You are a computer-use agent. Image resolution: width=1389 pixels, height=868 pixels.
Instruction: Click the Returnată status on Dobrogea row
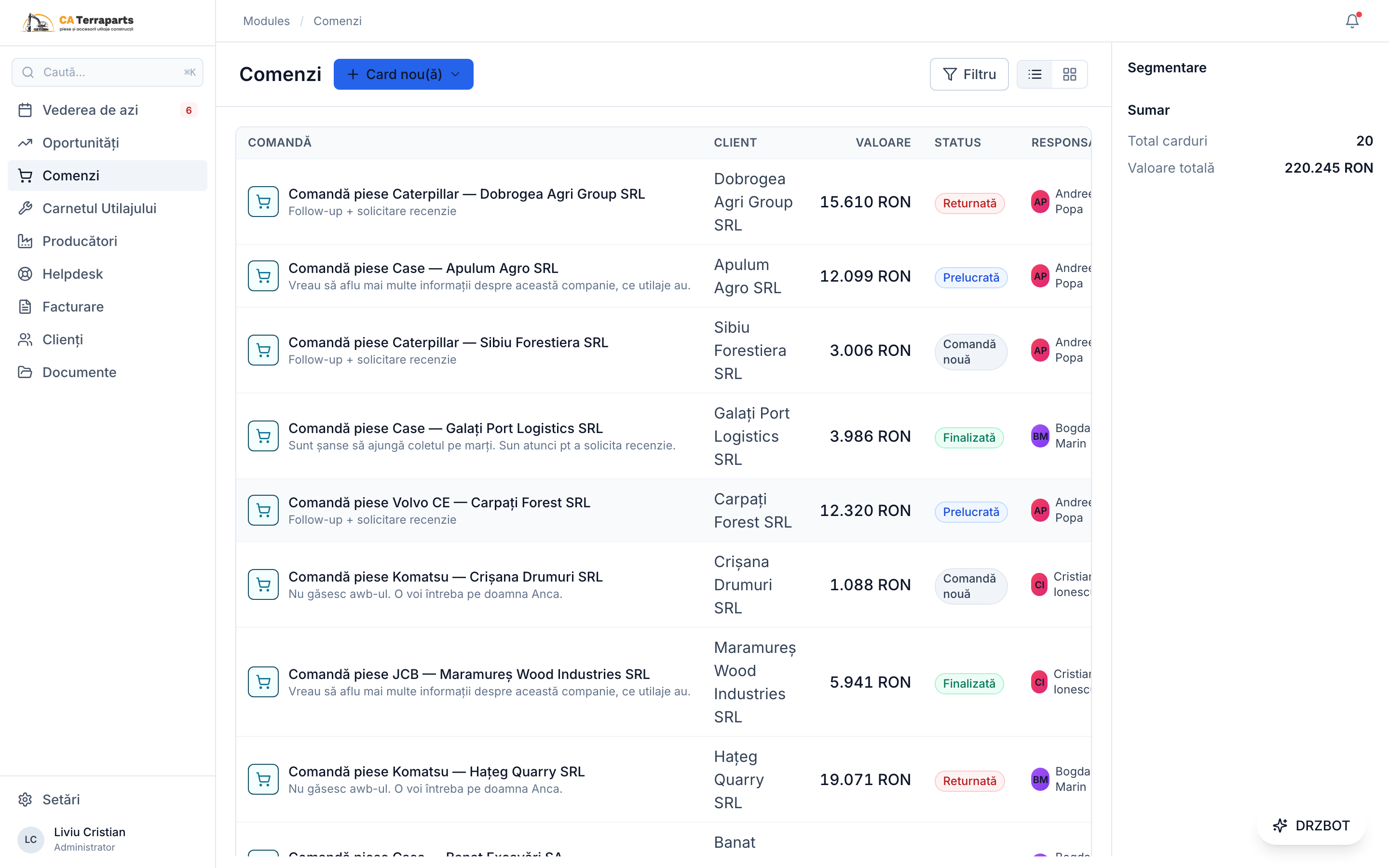coord(969,203)
